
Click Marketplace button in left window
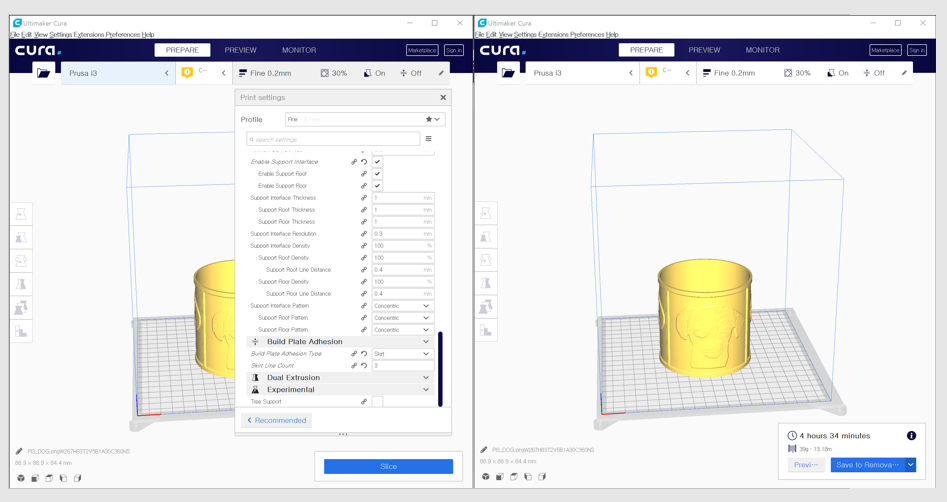[x=422, y=50]
